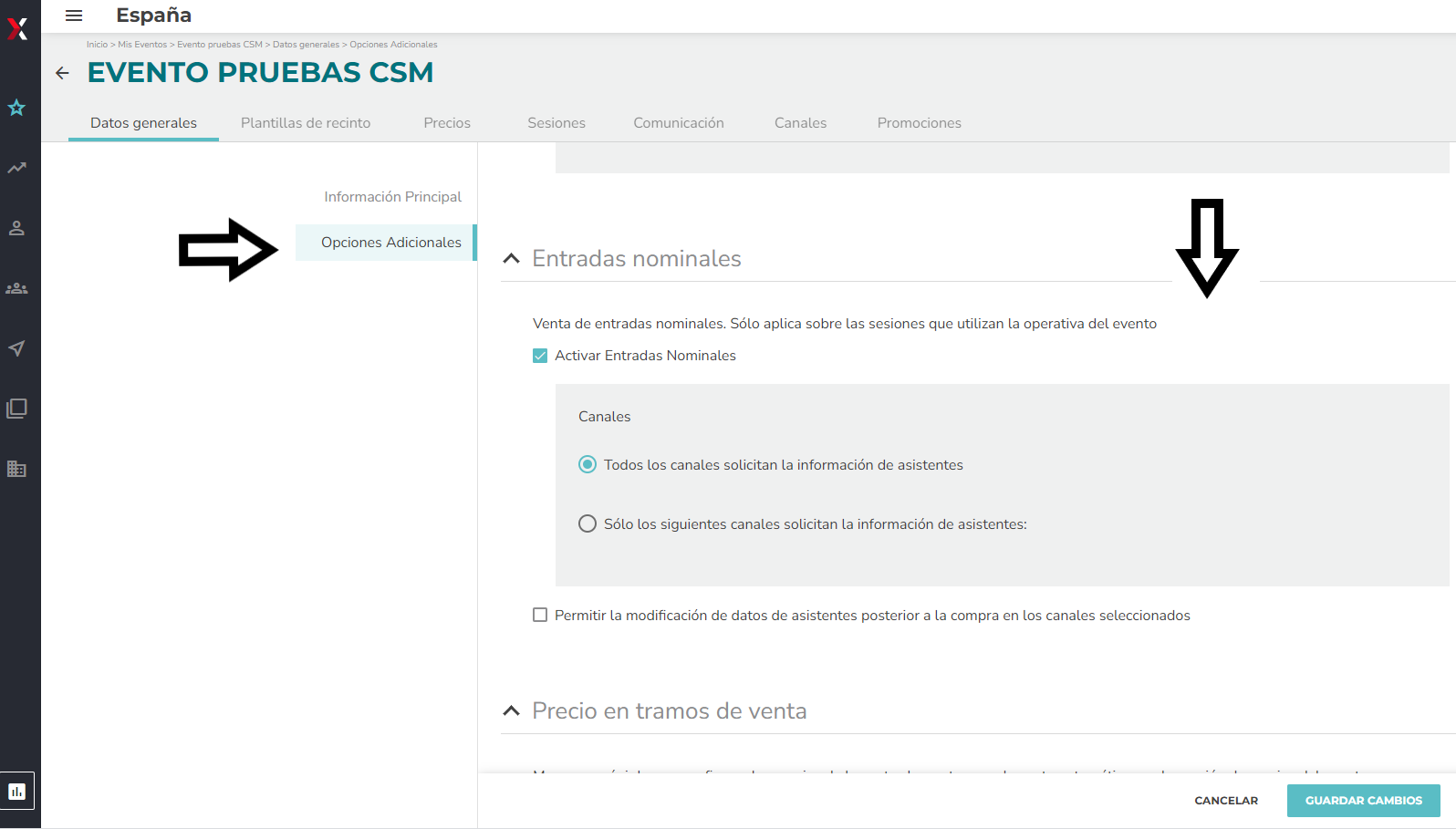The image size is (1456, 829).
Task: Open the Sesiones tab
Action: (x=556, y=123)
